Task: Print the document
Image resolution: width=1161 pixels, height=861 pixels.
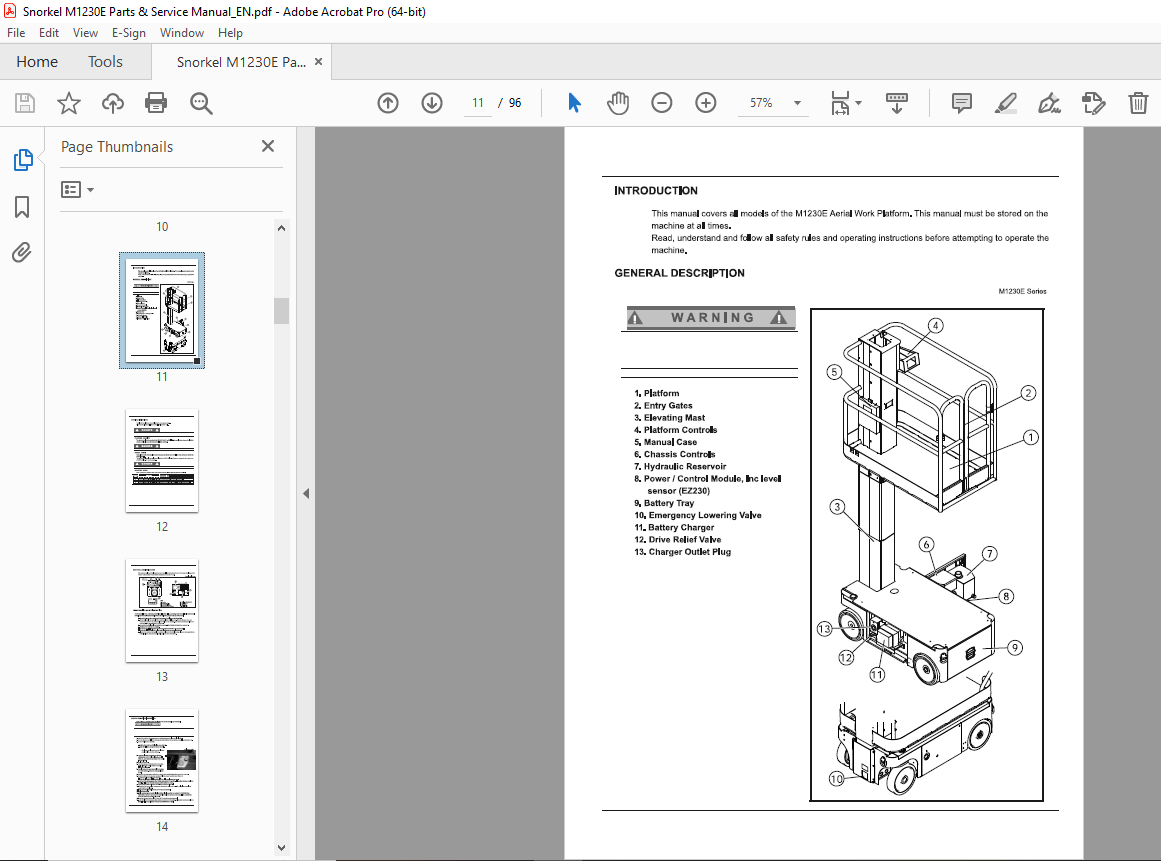Action: tap(156, 103)
